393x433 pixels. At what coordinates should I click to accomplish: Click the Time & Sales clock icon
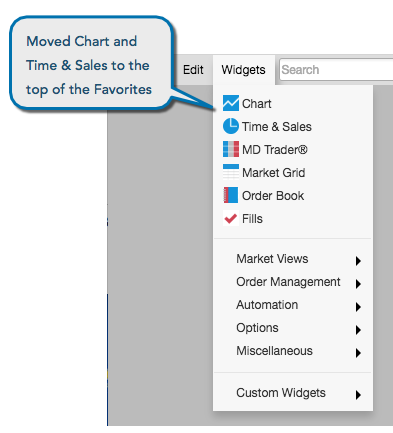(x=231, y=126)
